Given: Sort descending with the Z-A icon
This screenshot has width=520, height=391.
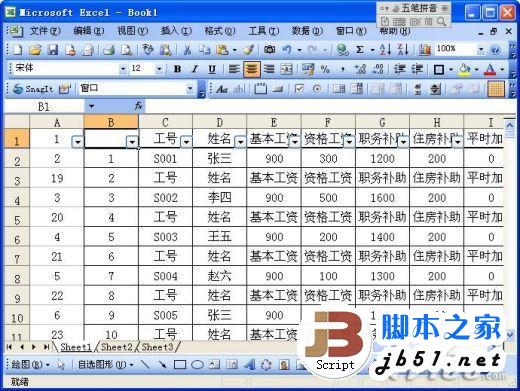Looking at the screenshot, I should tap(403, 50).
